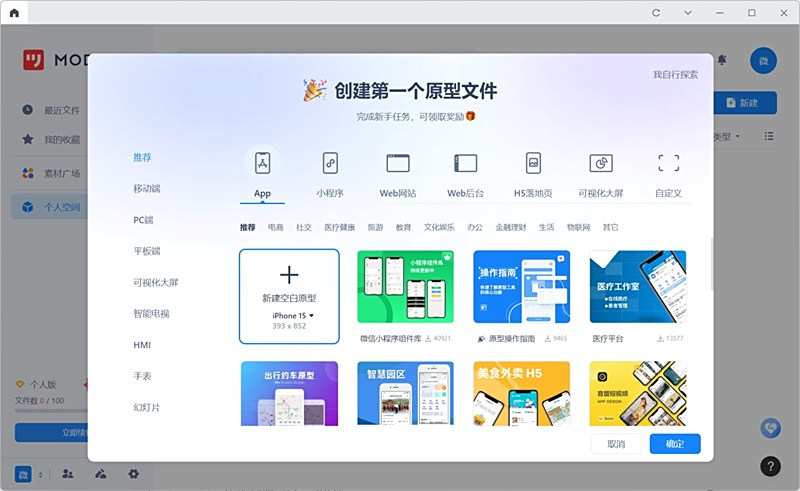Click the notification bell icon
Screen dimensions: 800x491
tap(722, 61)
